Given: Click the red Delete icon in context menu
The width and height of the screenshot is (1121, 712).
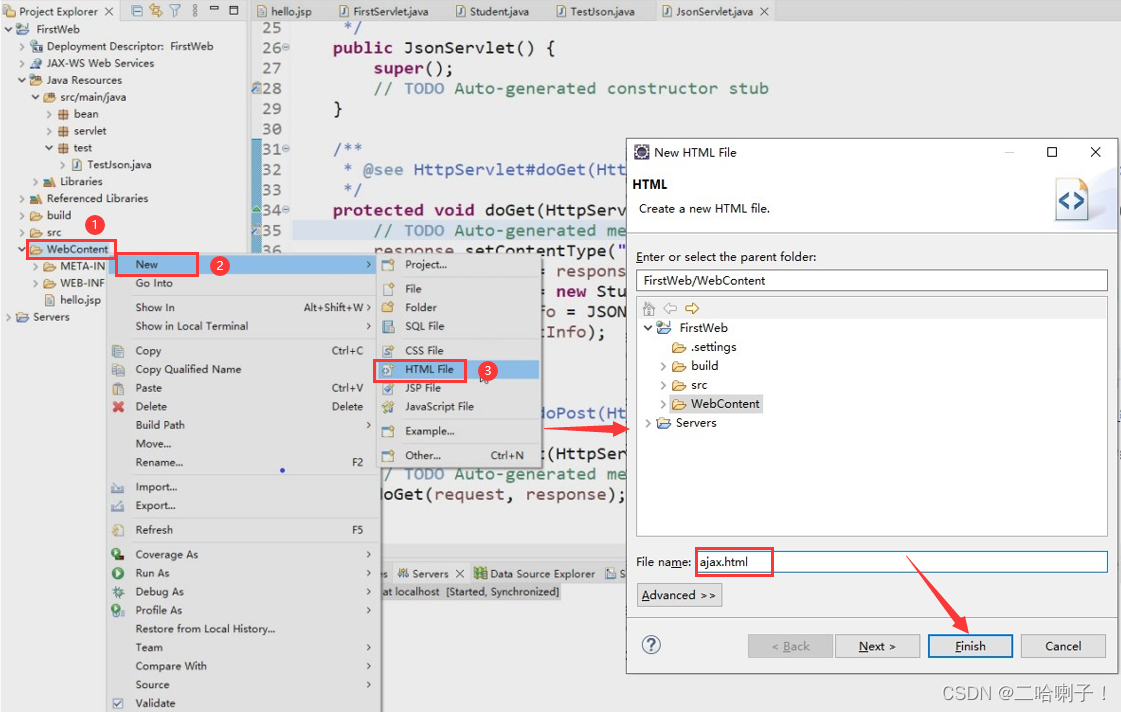Looking at the screenshot, I should (118, 407).
